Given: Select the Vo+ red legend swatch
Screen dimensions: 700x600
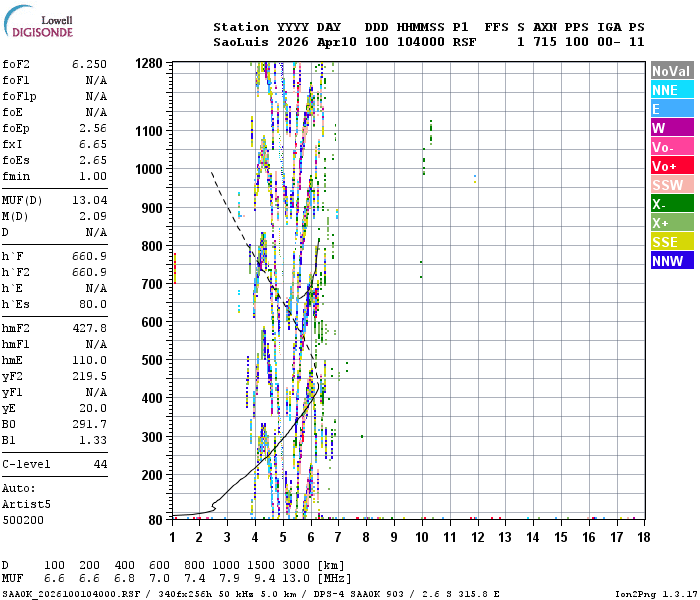Looking at the screenshot, I should pyautogui.click(x=672, y=166).
